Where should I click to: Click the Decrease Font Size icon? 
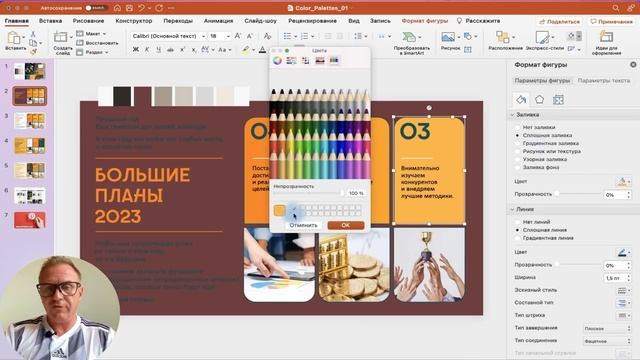point(250,36)
